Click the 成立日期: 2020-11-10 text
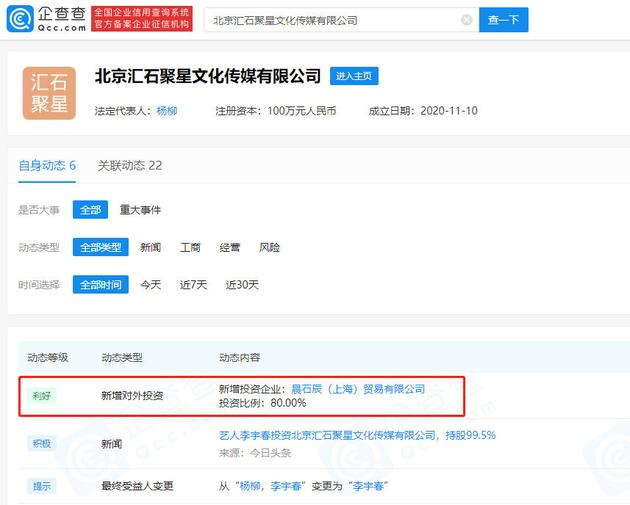The image size is (630, 505). pyautogui.click(x=423, y=111)
